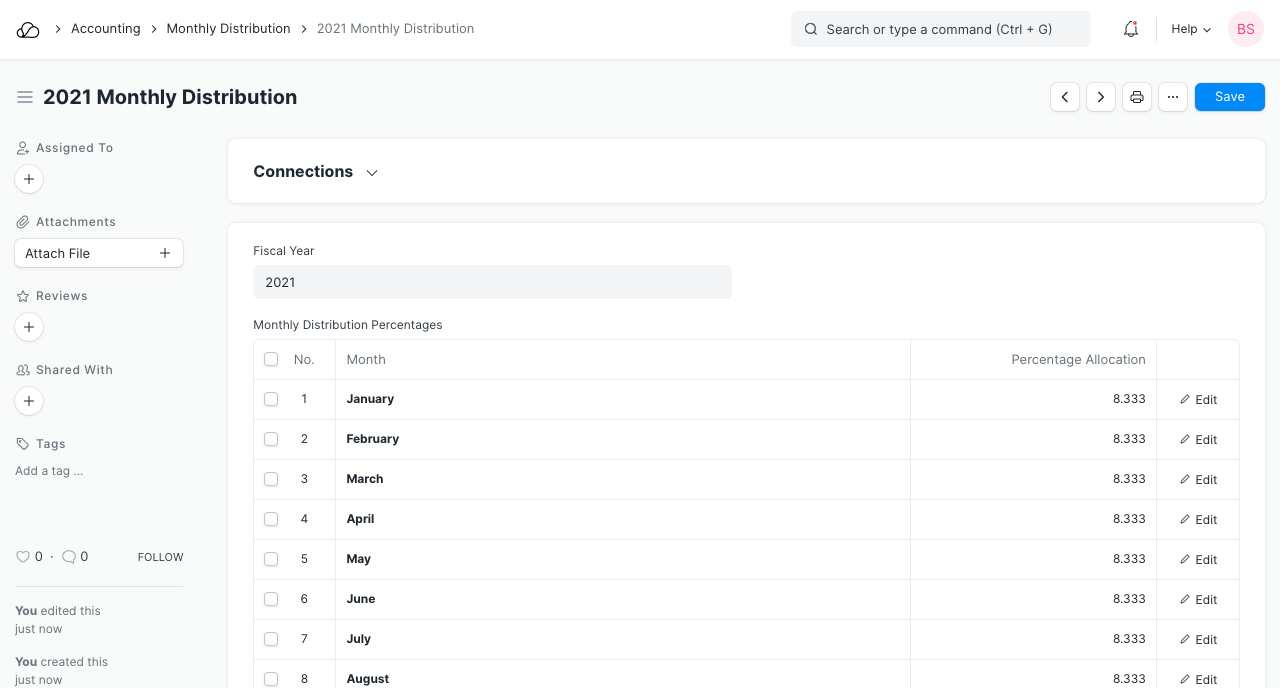Viewport: 1280px width, 688px height.
Task: Click the Save button
Action: [x=1229, y=97]
